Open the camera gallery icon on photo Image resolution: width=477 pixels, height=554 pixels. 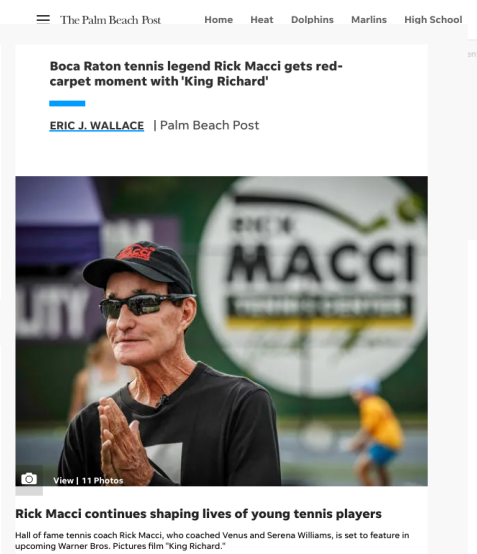tap(29, 479)
